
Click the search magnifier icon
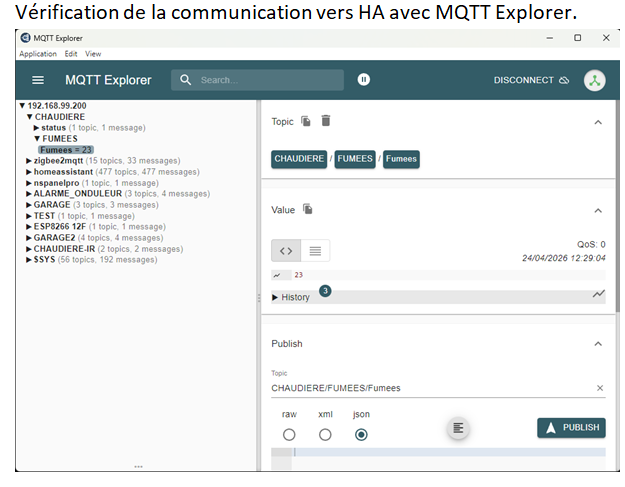pyautogui.click(x=185, y=80)
